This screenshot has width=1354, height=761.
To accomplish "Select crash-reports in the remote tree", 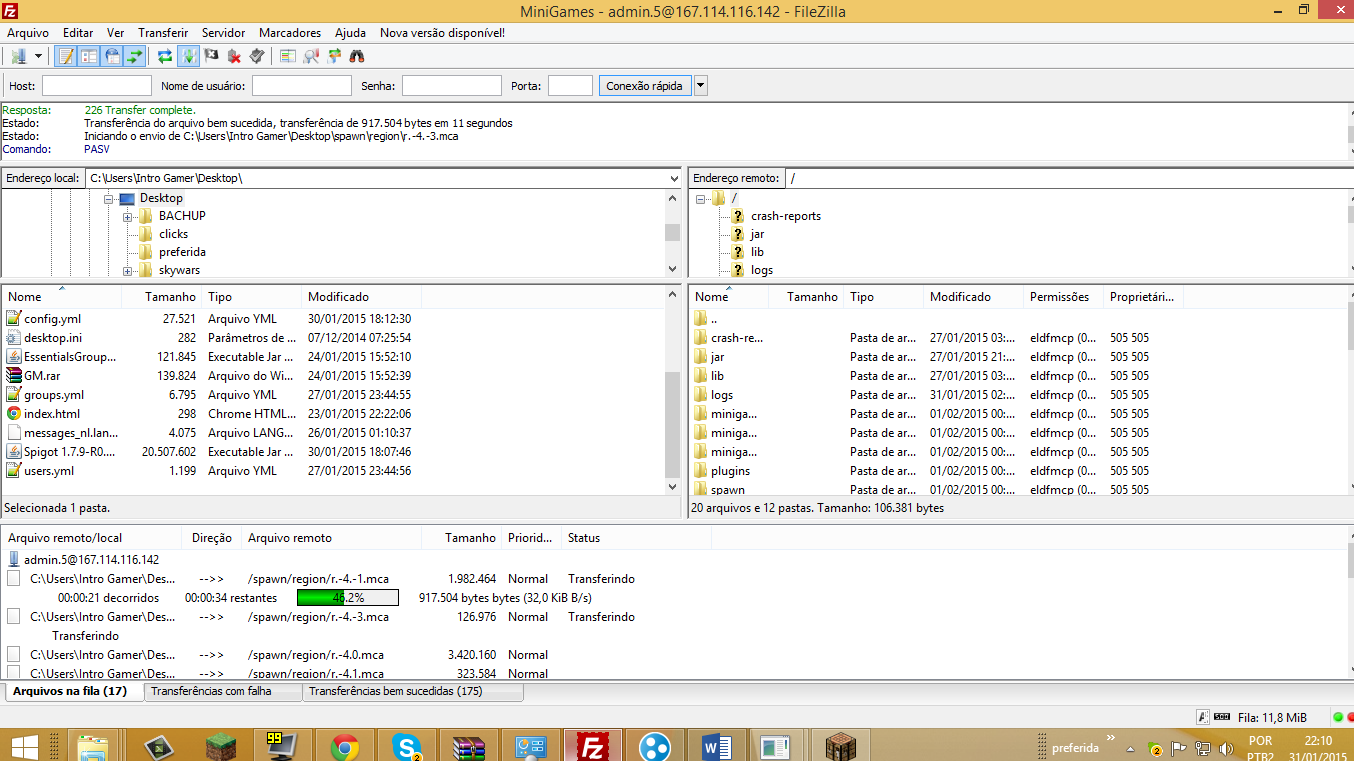I will click(x=786, y=216).
